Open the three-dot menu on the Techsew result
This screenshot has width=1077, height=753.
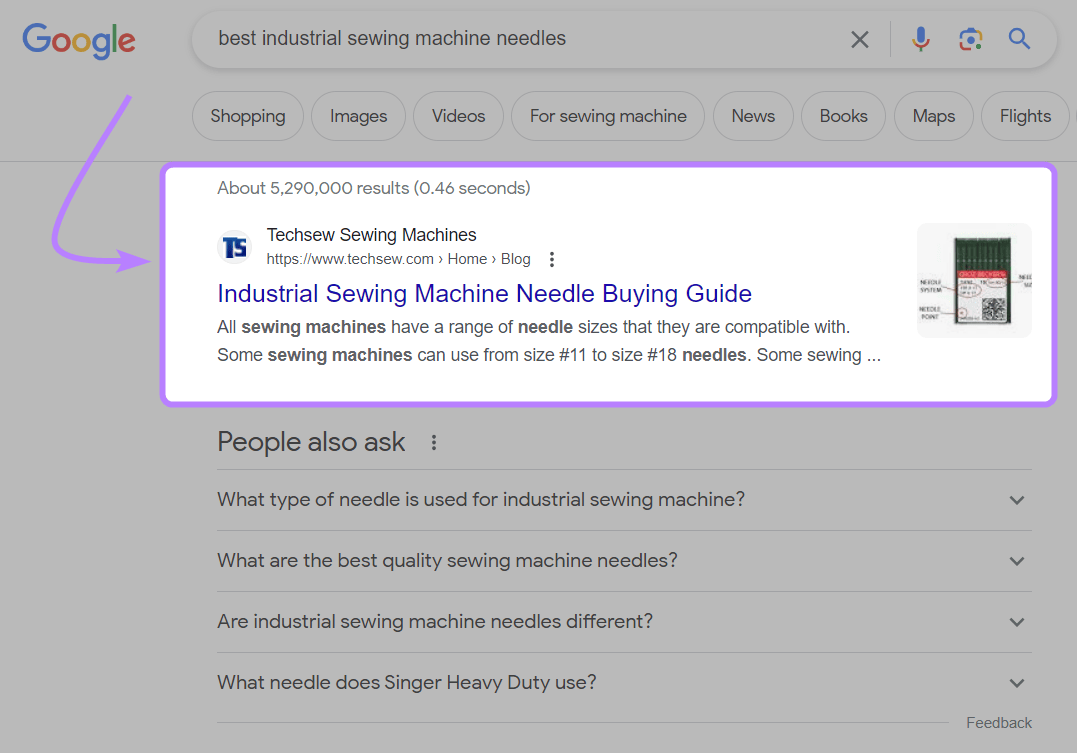click(552, 258)
